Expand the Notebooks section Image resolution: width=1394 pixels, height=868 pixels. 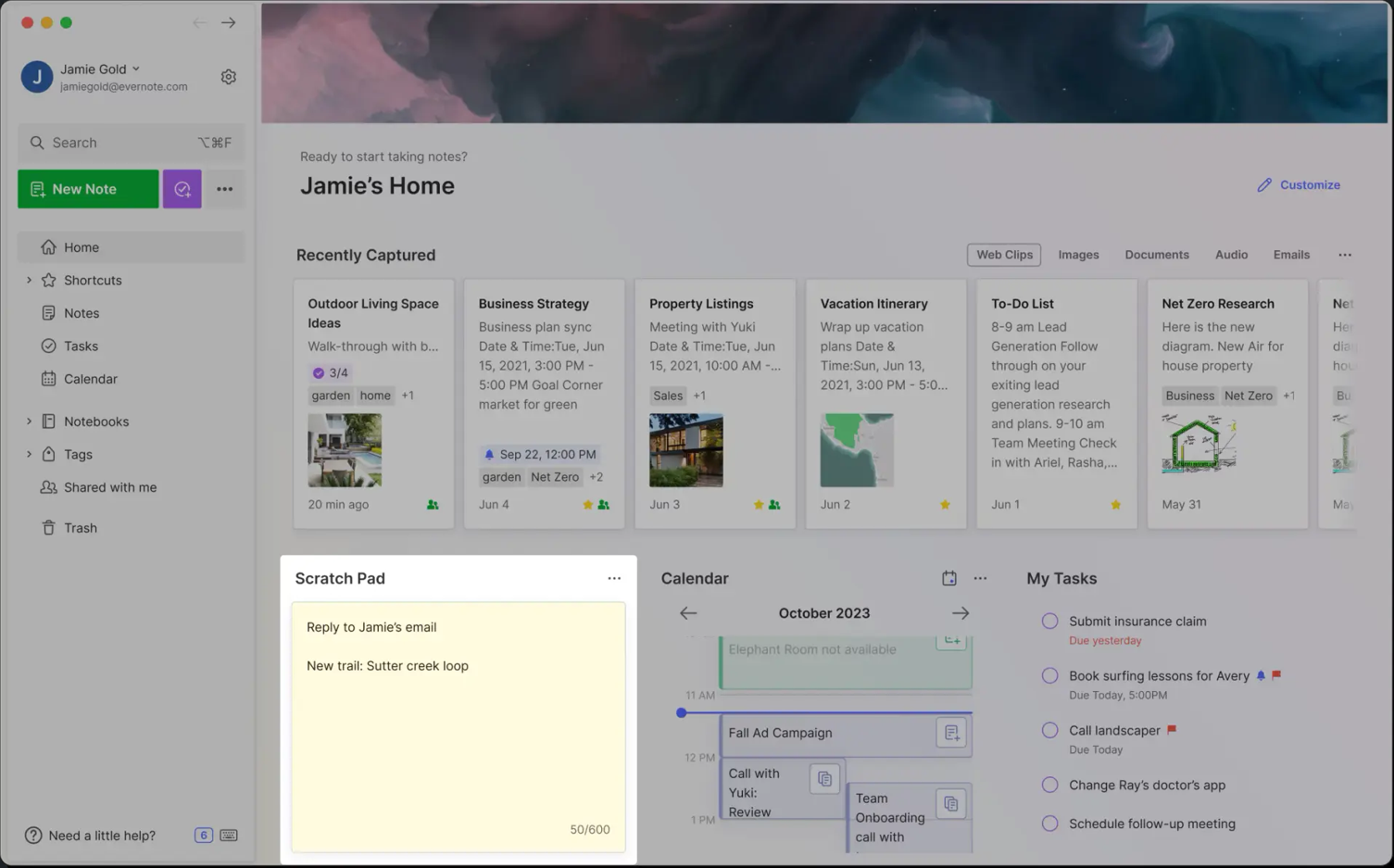[29, 421]
